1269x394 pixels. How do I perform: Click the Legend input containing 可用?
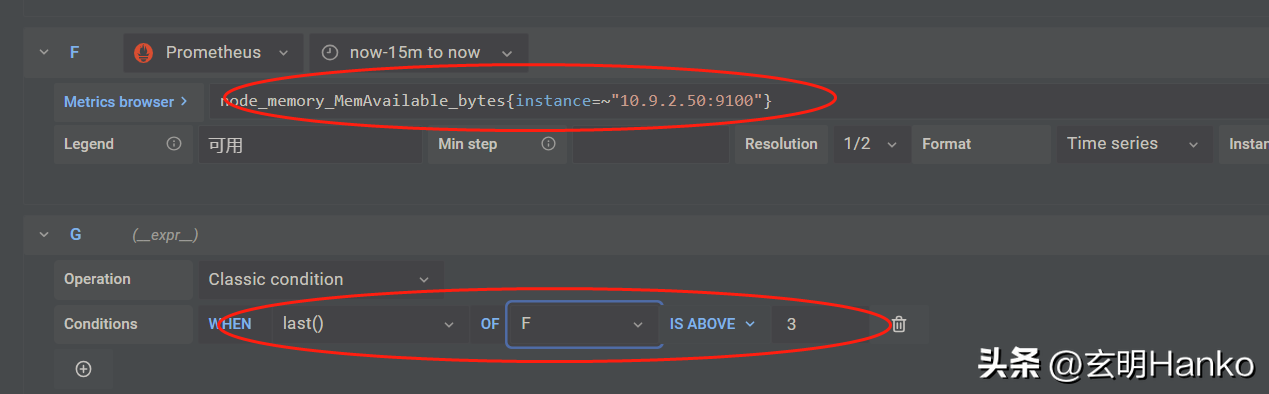point(309,144)
